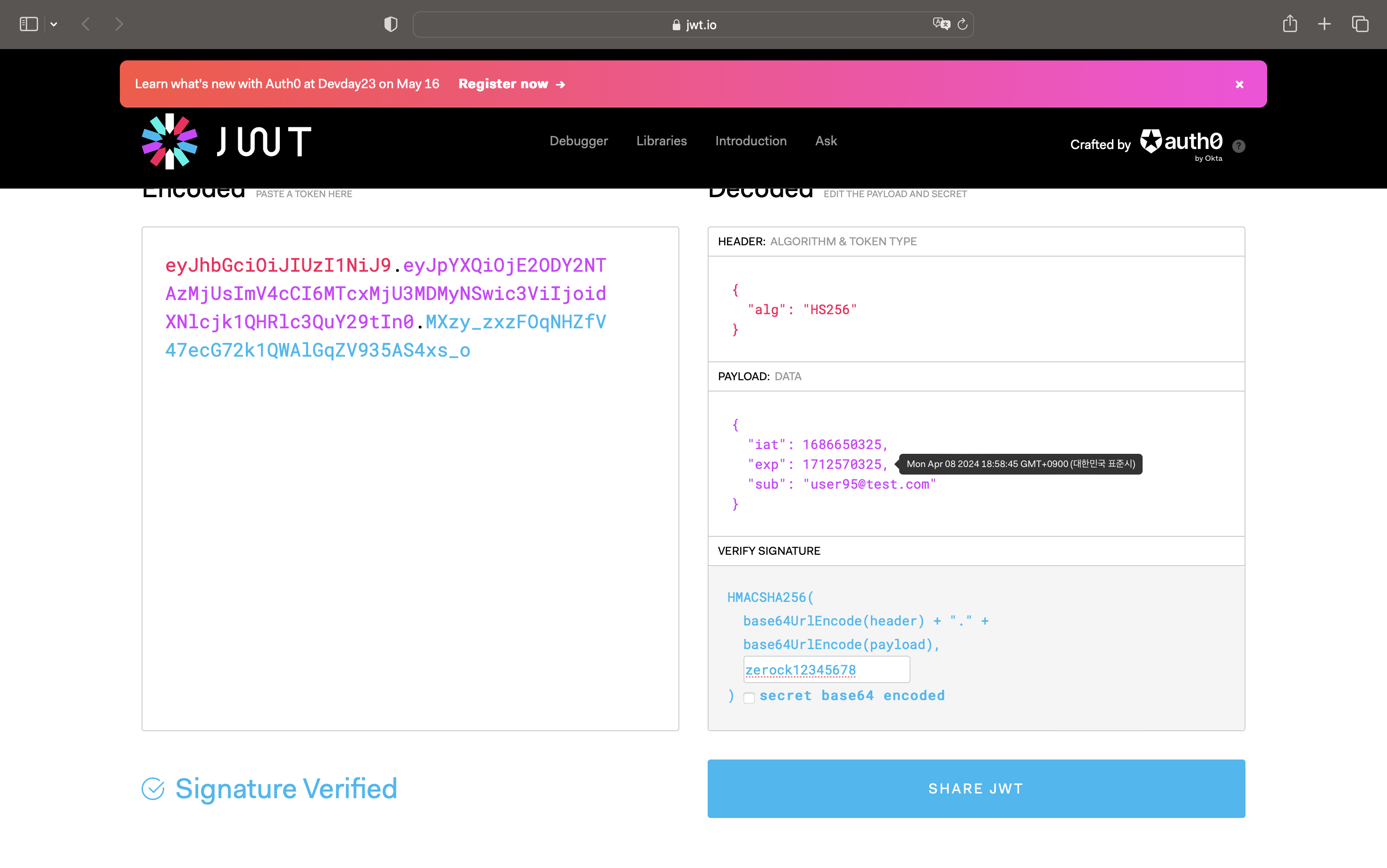Click the Signature Verified checkmark icon

[153, 789]
